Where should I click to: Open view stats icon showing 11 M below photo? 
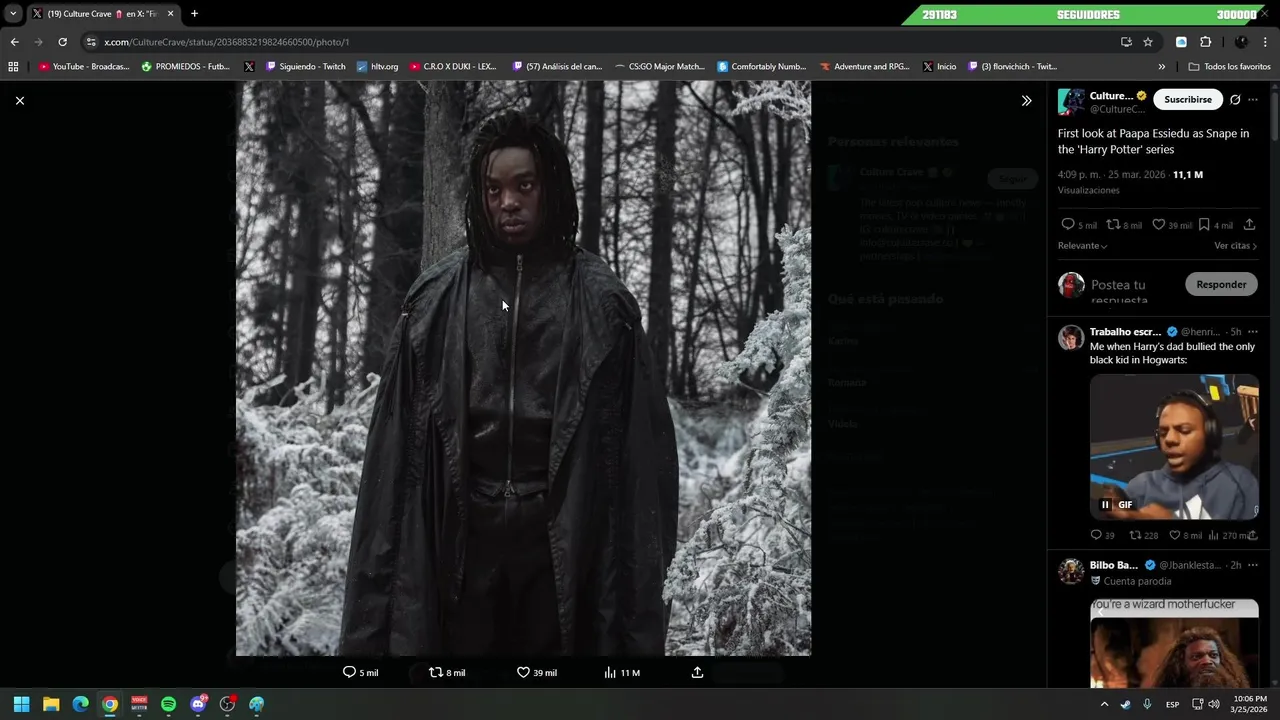coord(610,672)
